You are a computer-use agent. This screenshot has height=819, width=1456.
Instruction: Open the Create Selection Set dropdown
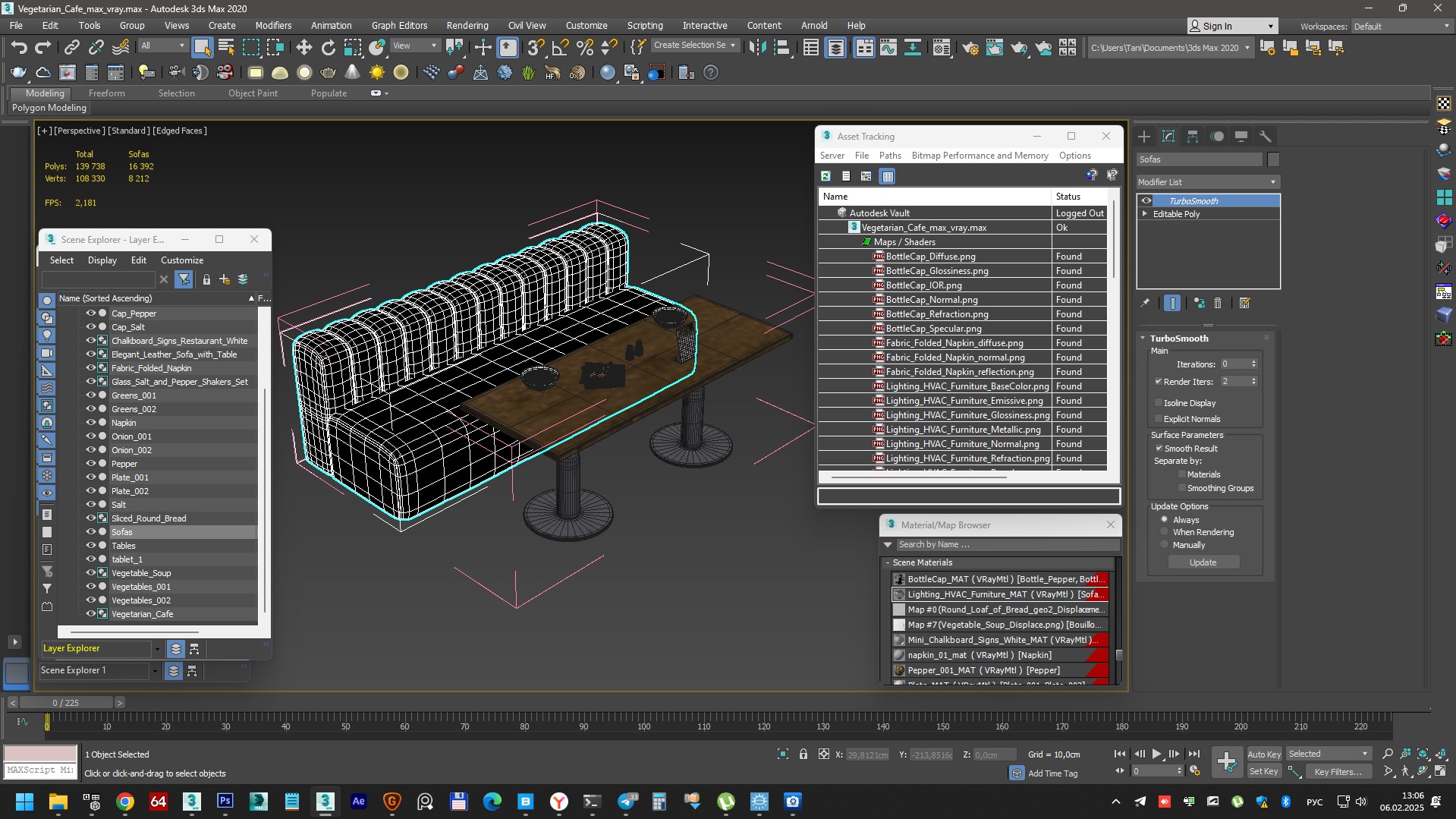coord(695,46)
